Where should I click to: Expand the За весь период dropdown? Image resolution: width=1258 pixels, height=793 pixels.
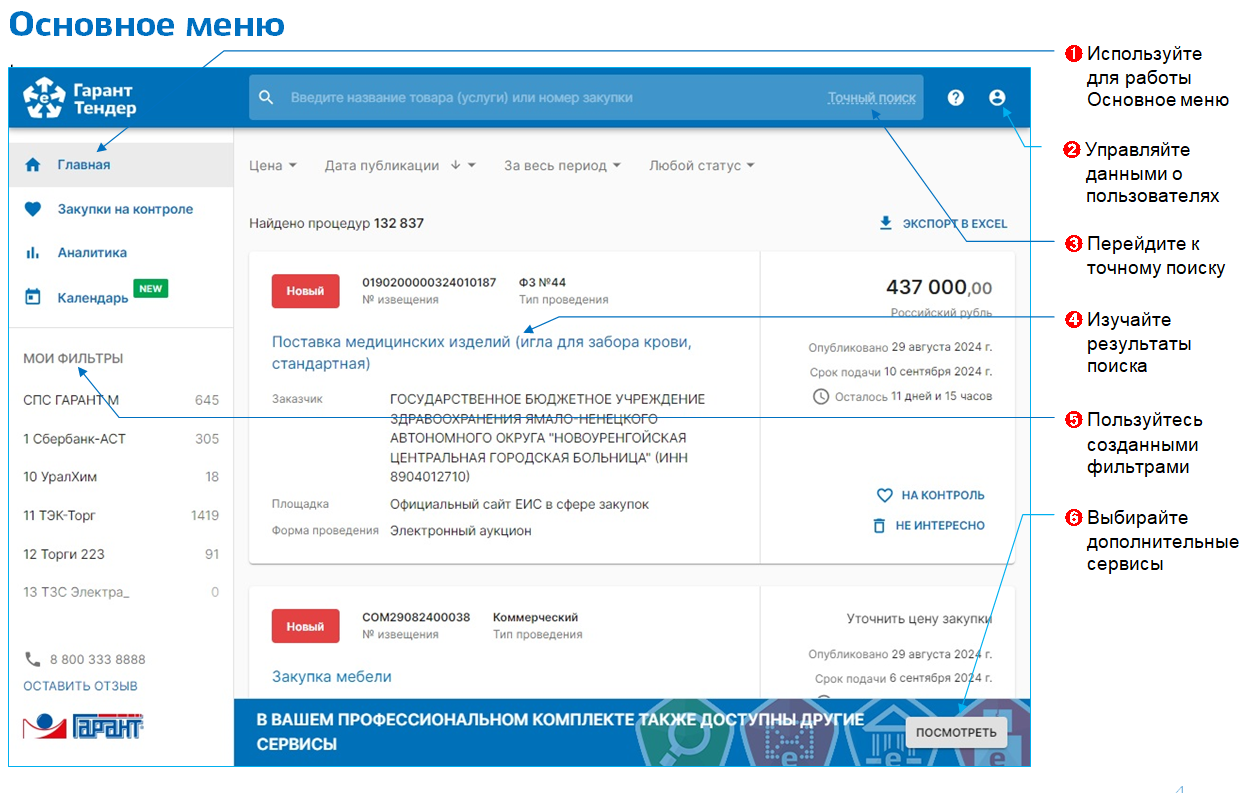[x=562, y=166]
